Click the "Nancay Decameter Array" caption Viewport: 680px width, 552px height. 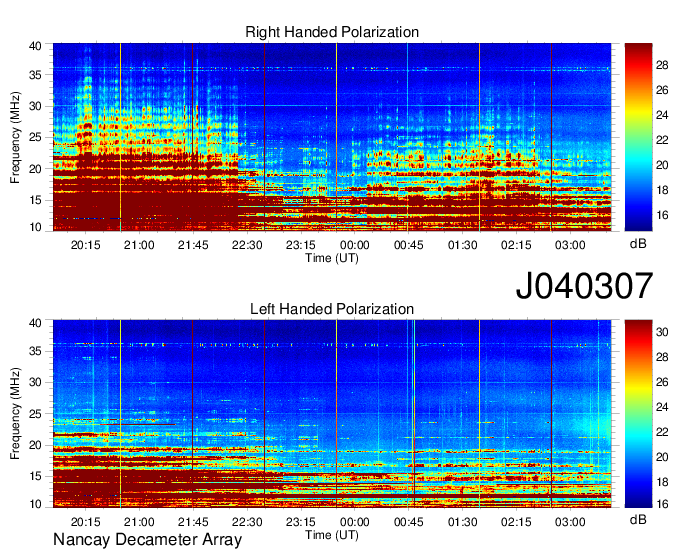pos(147,540)
